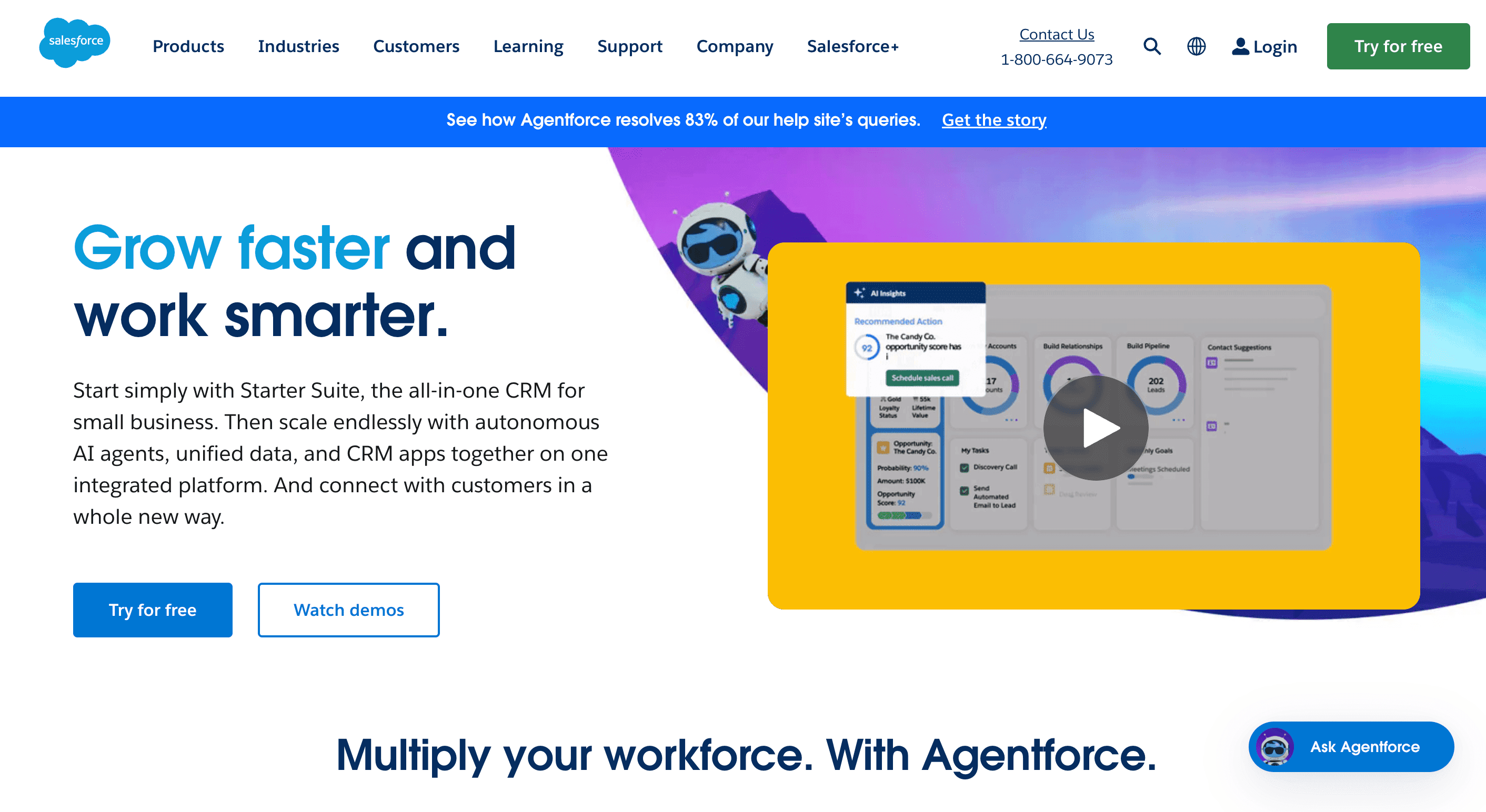
Task: Expand the Industries navigation dropdown
Action: pos(298,45)
